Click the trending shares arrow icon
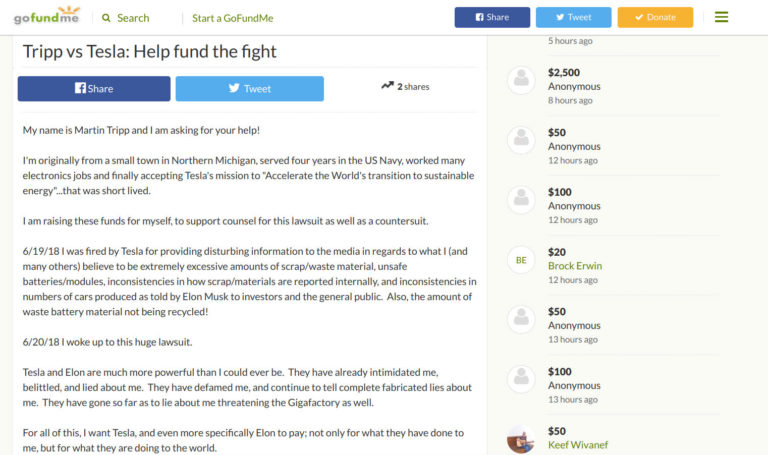This screenshot has width=768, height=455. tap(387, 86)
